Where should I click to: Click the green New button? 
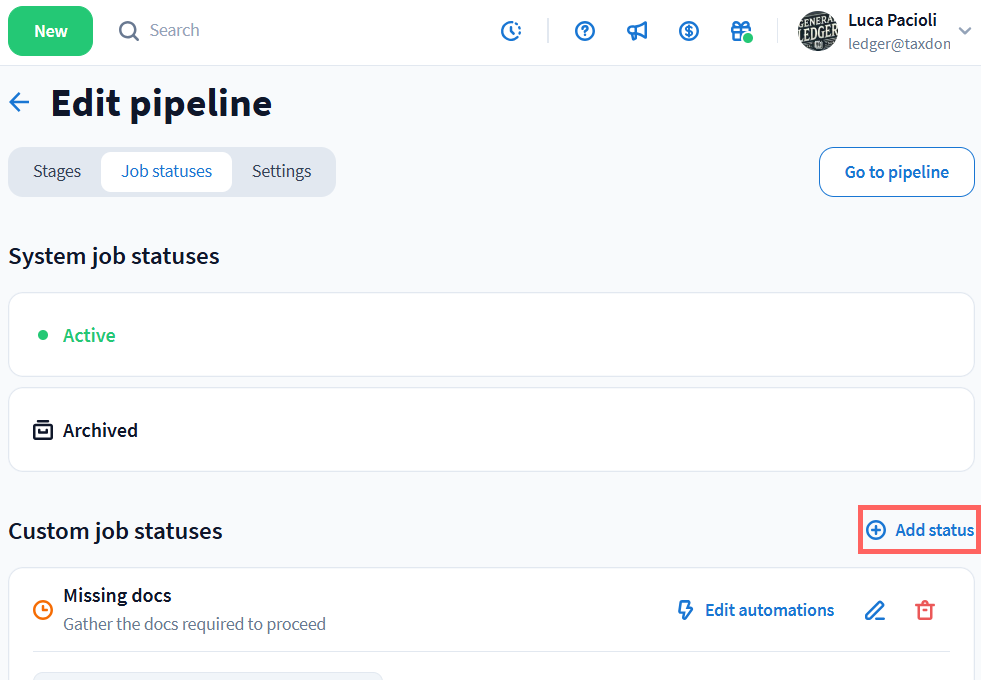point(51,31)
